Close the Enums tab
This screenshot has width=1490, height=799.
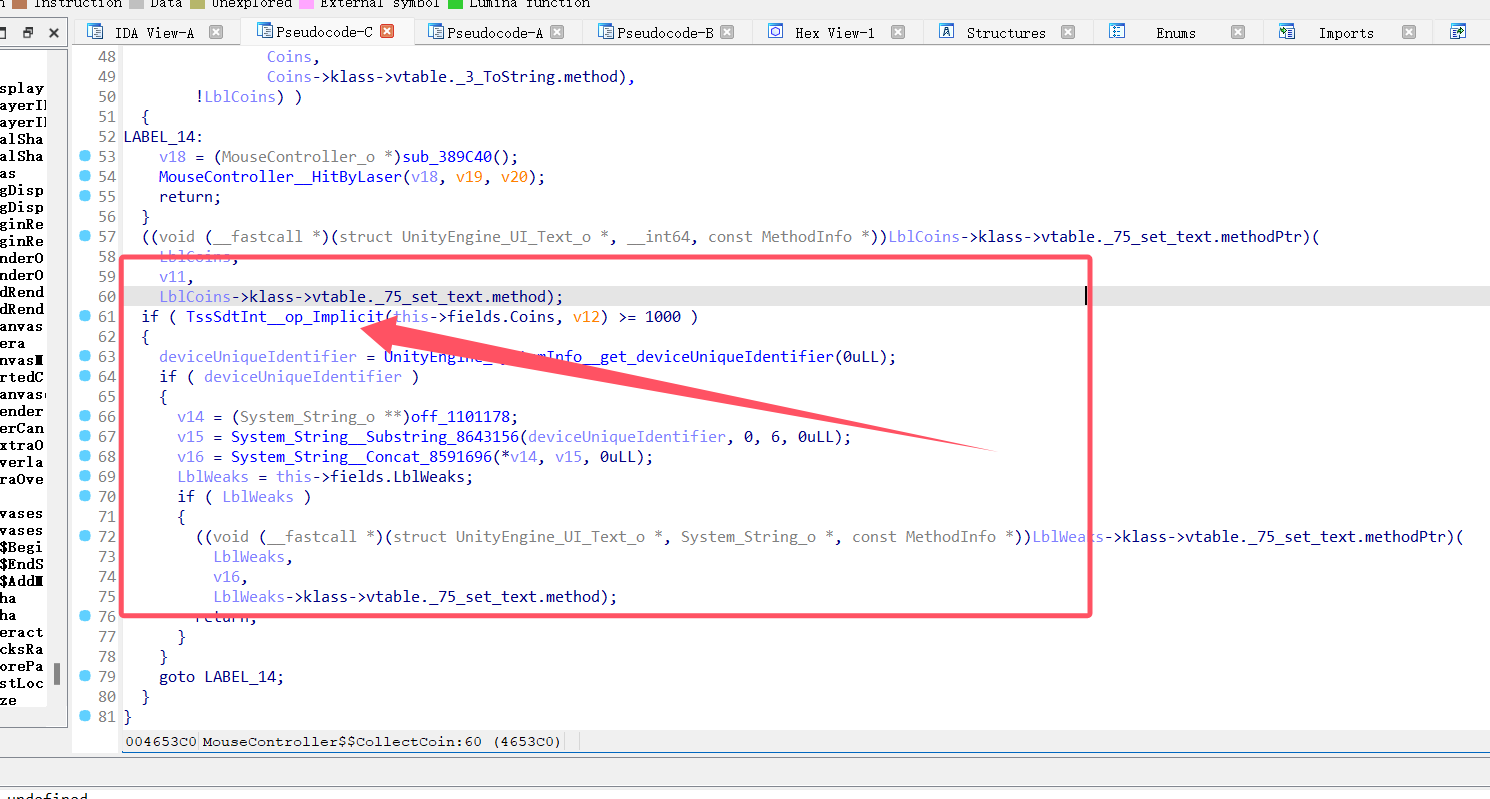pyautogui.click(x=1238, y=32)
